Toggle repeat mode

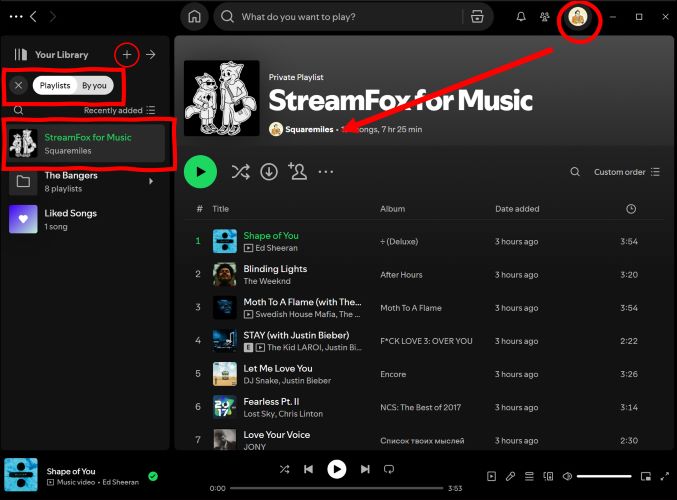click(389, 469)
